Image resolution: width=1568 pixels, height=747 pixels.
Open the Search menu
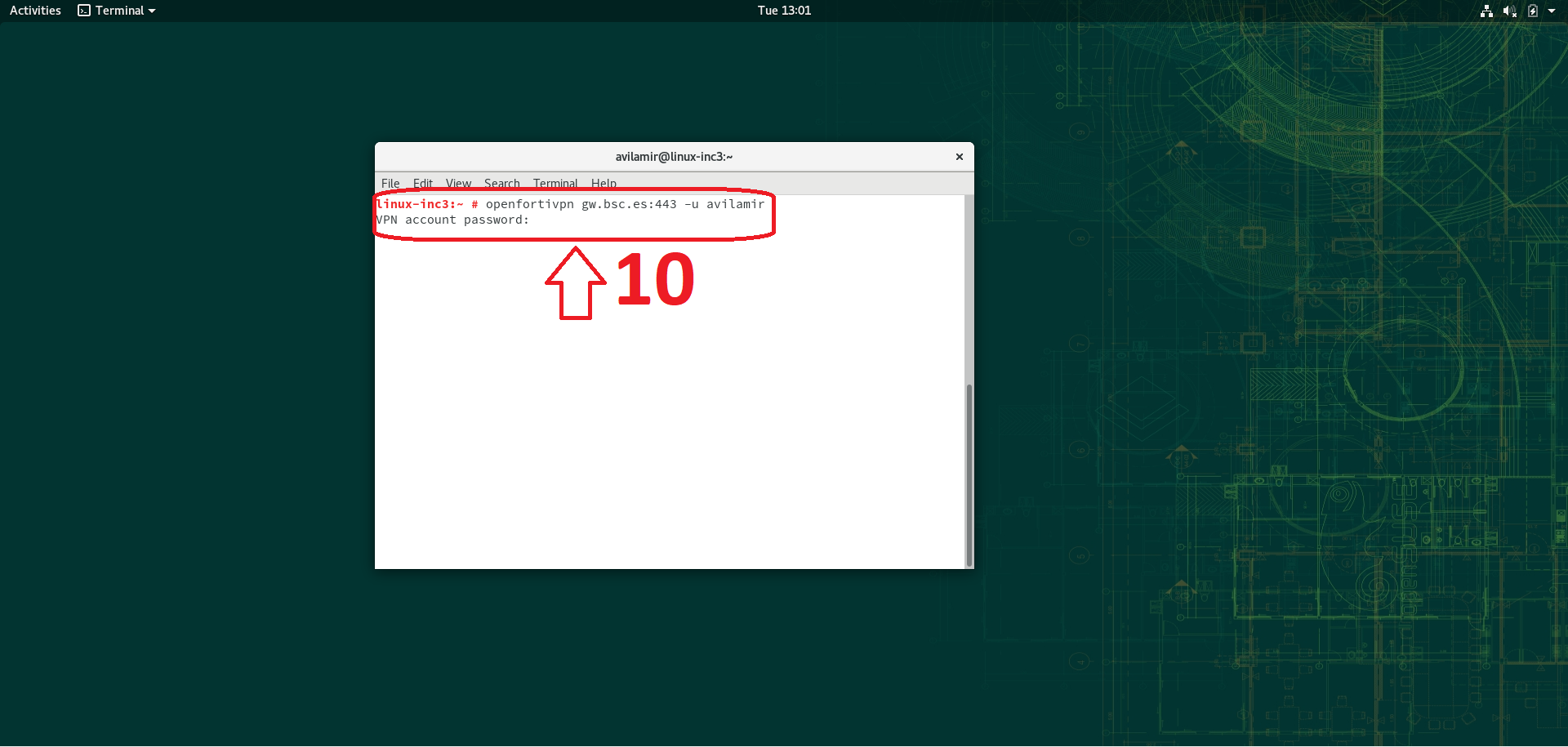coord(501,184)
